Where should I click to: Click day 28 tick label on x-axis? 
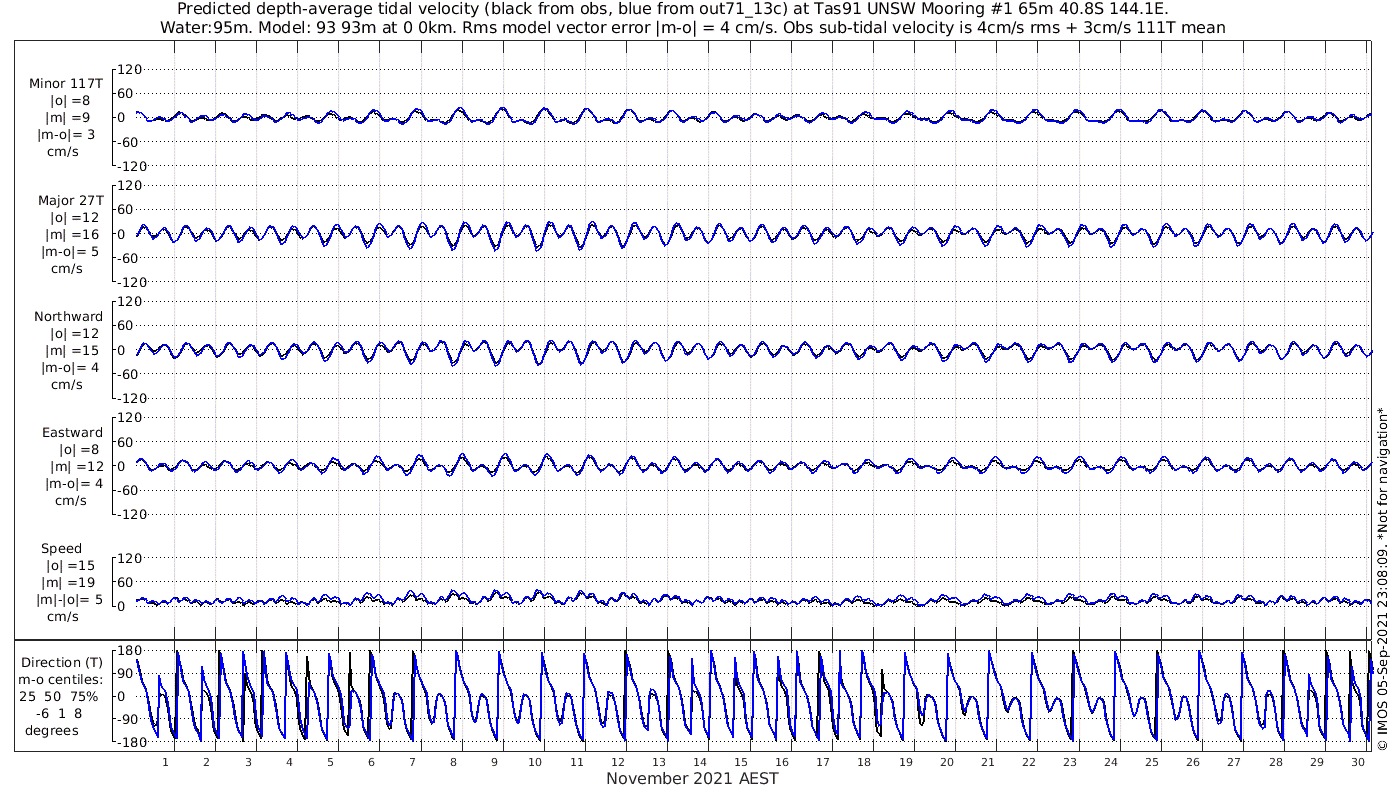(x=1276, y=762)
